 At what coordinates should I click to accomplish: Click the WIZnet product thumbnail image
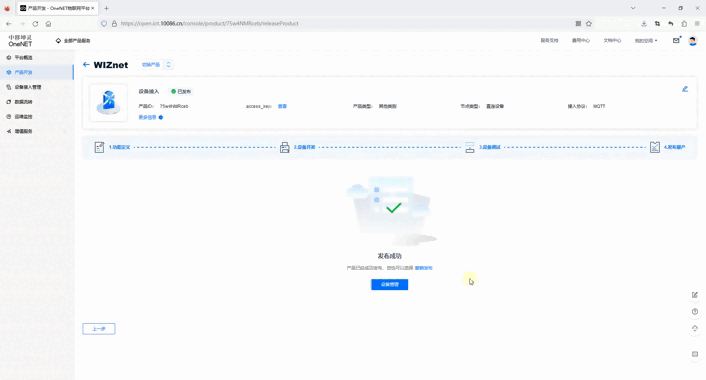click(109, 103)
